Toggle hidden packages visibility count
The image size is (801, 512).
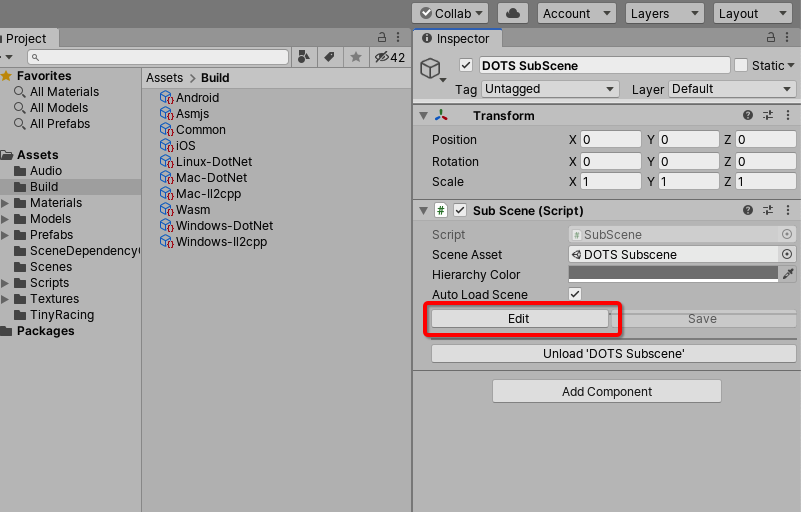tap(389, 57)
